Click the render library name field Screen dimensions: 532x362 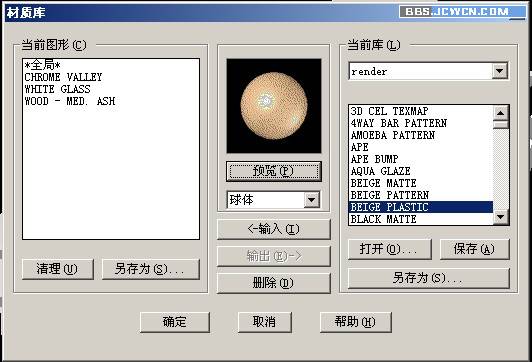click(x=421, y=71)
